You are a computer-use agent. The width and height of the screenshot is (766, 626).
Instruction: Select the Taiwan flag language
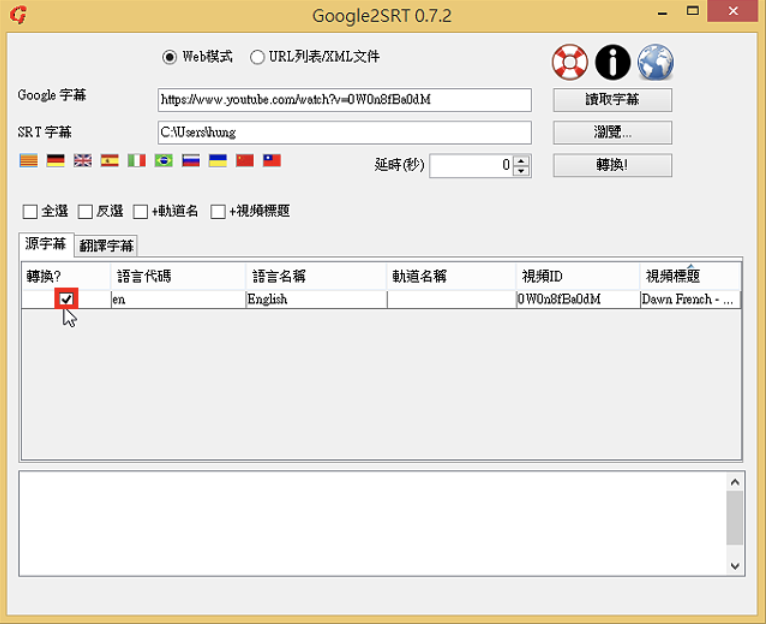pos(272,160)
